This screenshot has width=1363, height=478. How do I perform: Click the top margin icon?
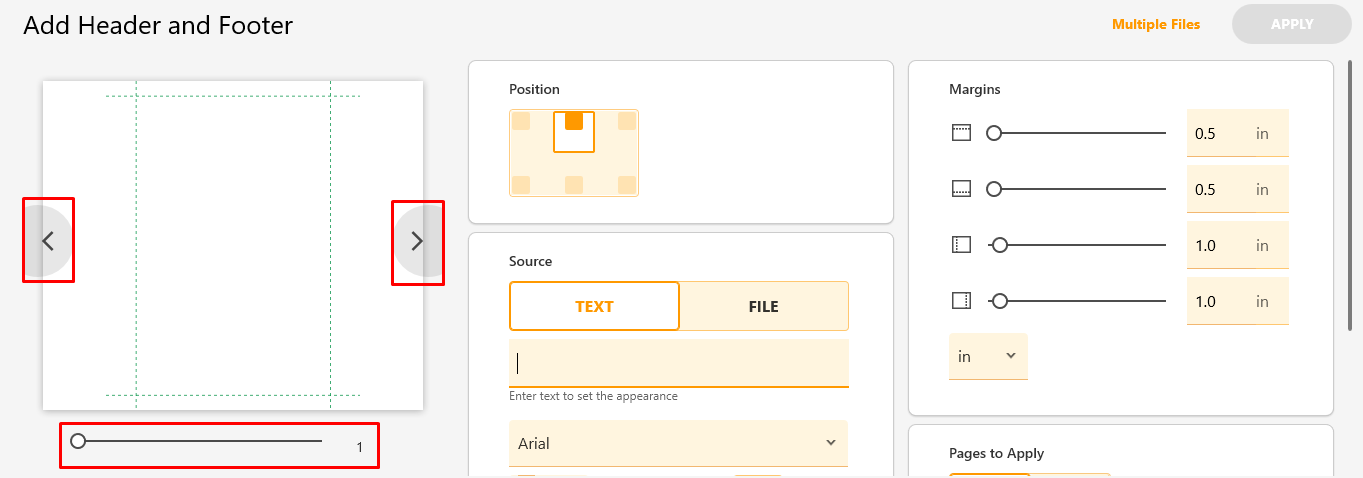click(961, 133)
